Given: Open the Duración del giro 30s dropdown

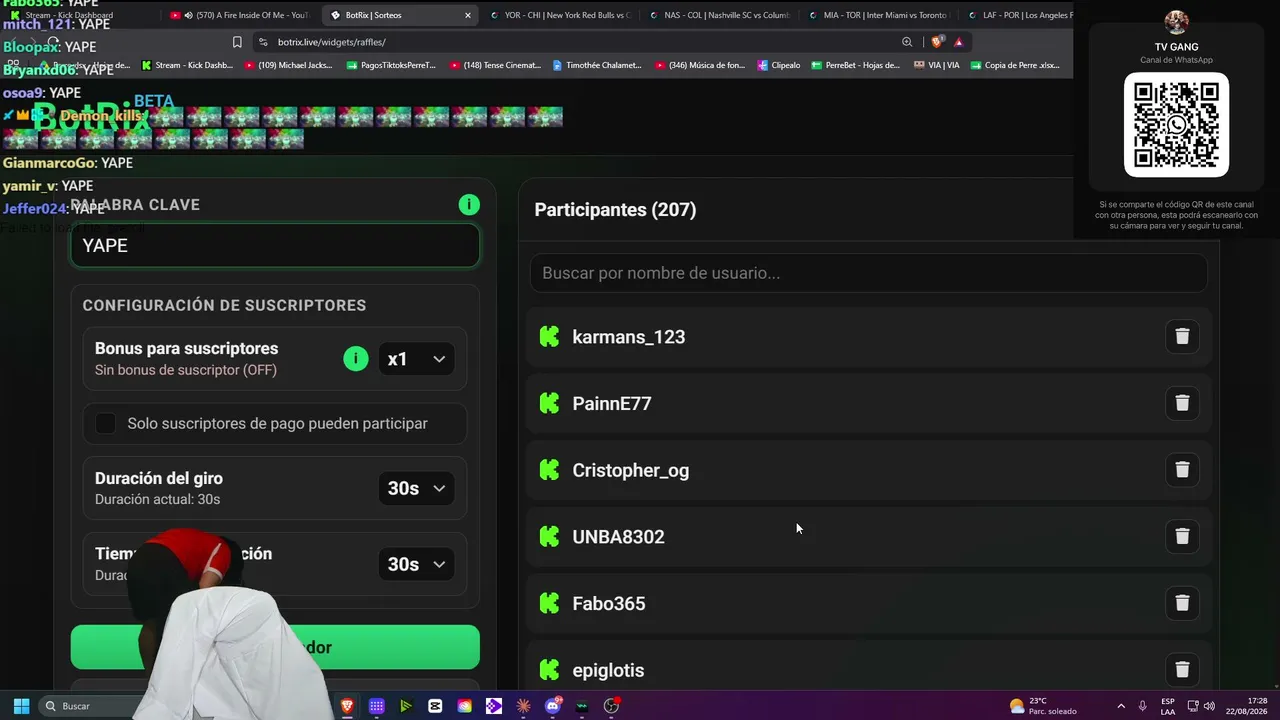Looking at the screenshot, I should pos(416,488).
